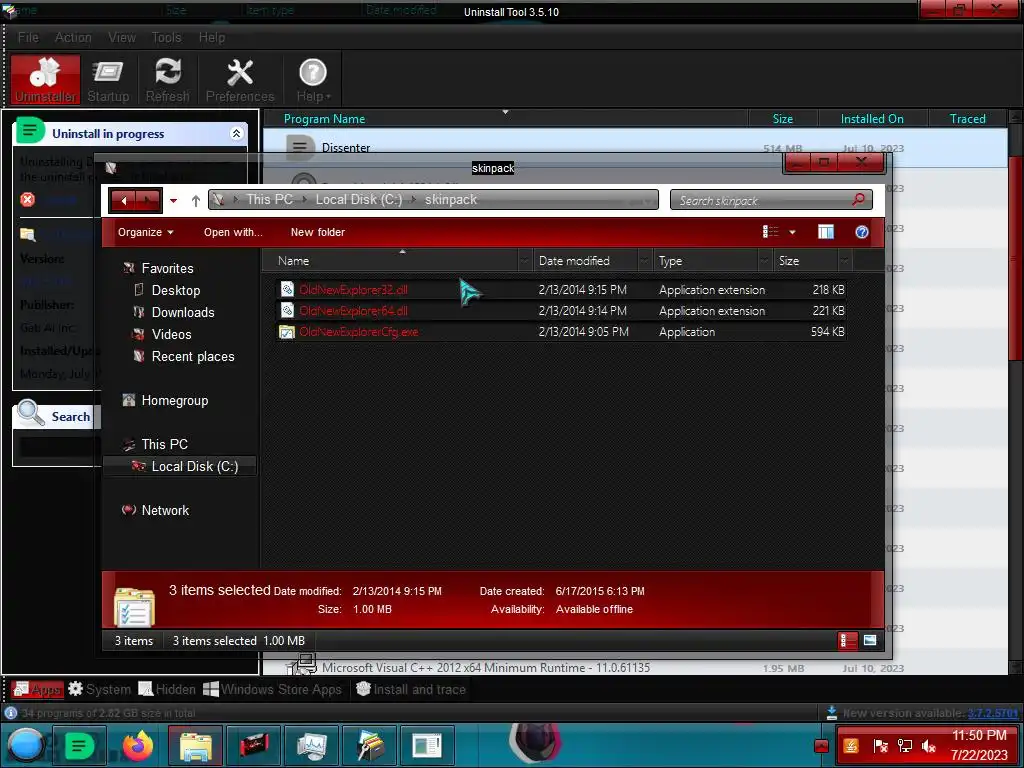Open Startup section in Uninstall Tool
Screen dimensions: 1024x768
108,80
